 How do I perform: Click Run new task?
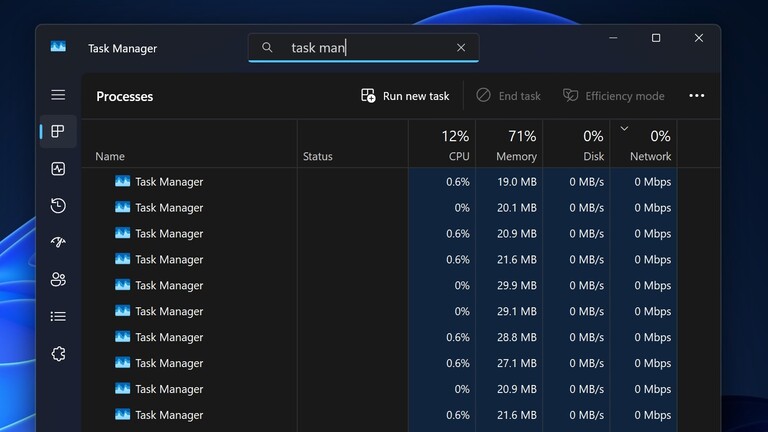(405, 96)
